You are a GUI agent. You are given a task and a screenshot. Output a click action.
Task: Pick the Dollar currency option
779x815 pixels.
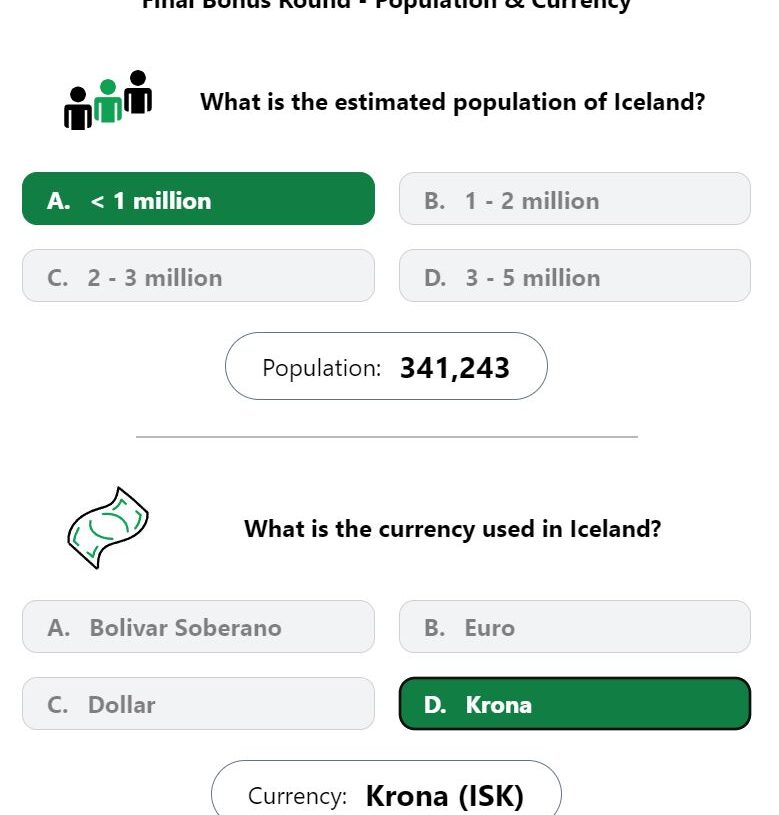coord(198,703)
